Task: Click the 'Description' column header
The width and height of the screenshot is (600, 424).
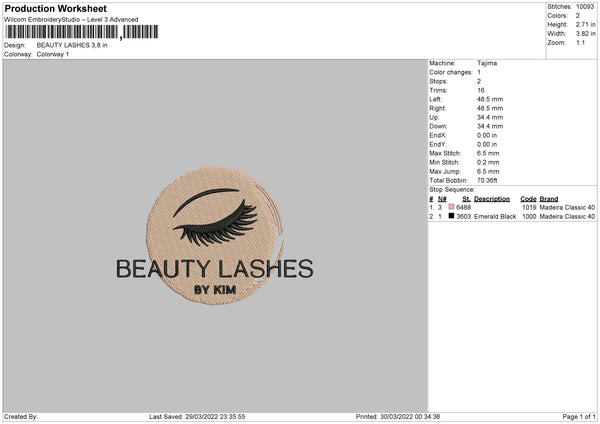Action: click(x=492, y=199)
